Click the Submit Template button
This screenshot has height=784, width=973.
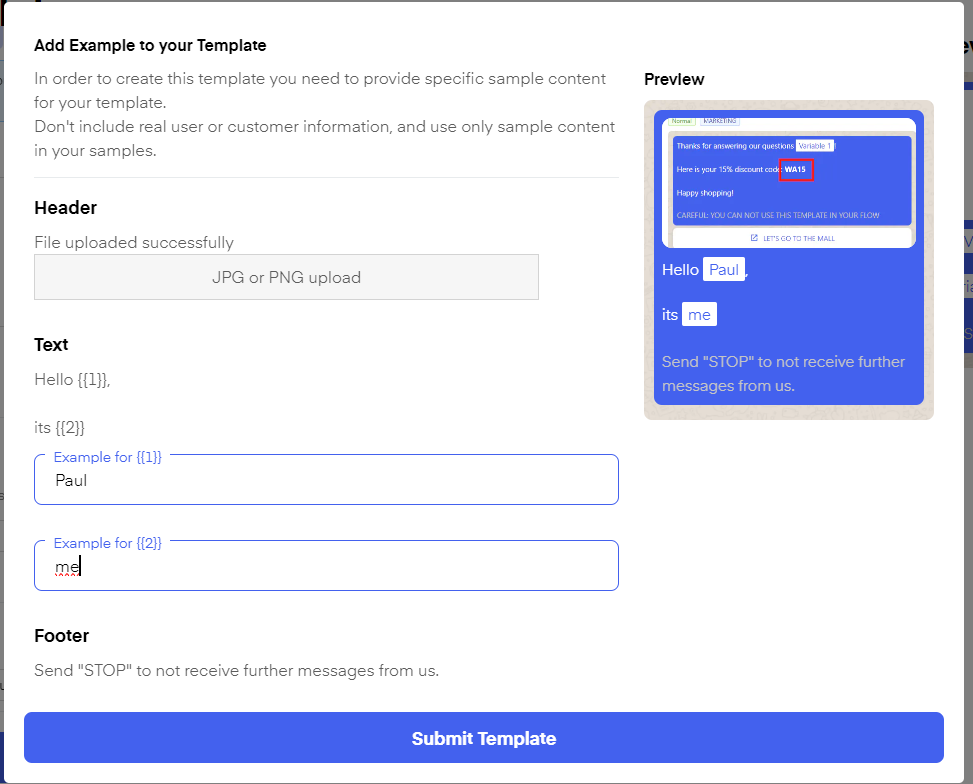click(x=483, y=738)
